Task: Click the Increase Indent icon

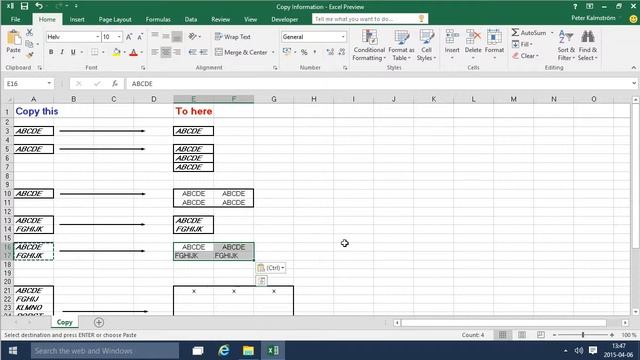Action: pyautogui.click(x=204, y=52)
